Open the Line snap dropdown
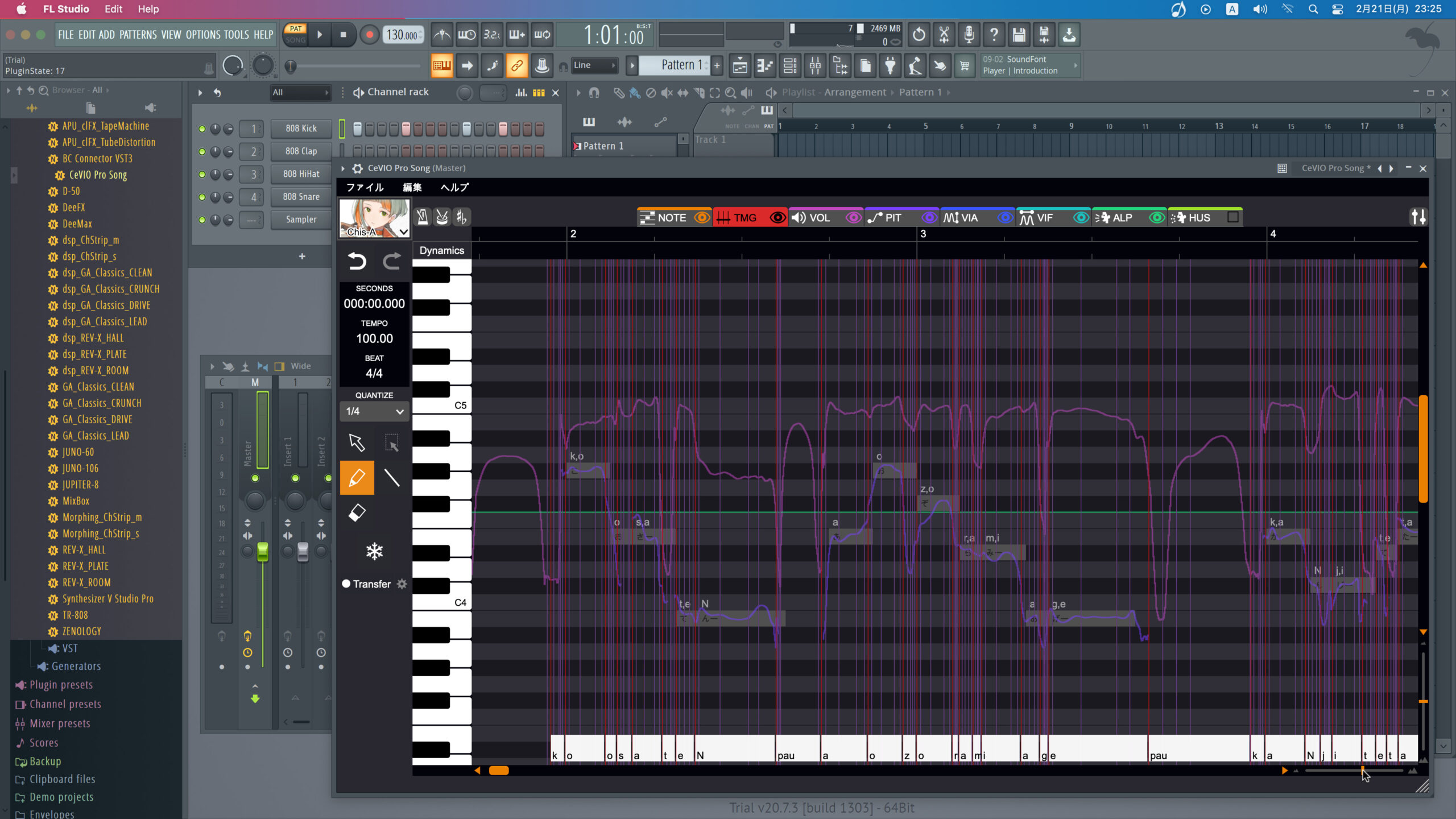The image size is (1456, 819). coord(595,65)
